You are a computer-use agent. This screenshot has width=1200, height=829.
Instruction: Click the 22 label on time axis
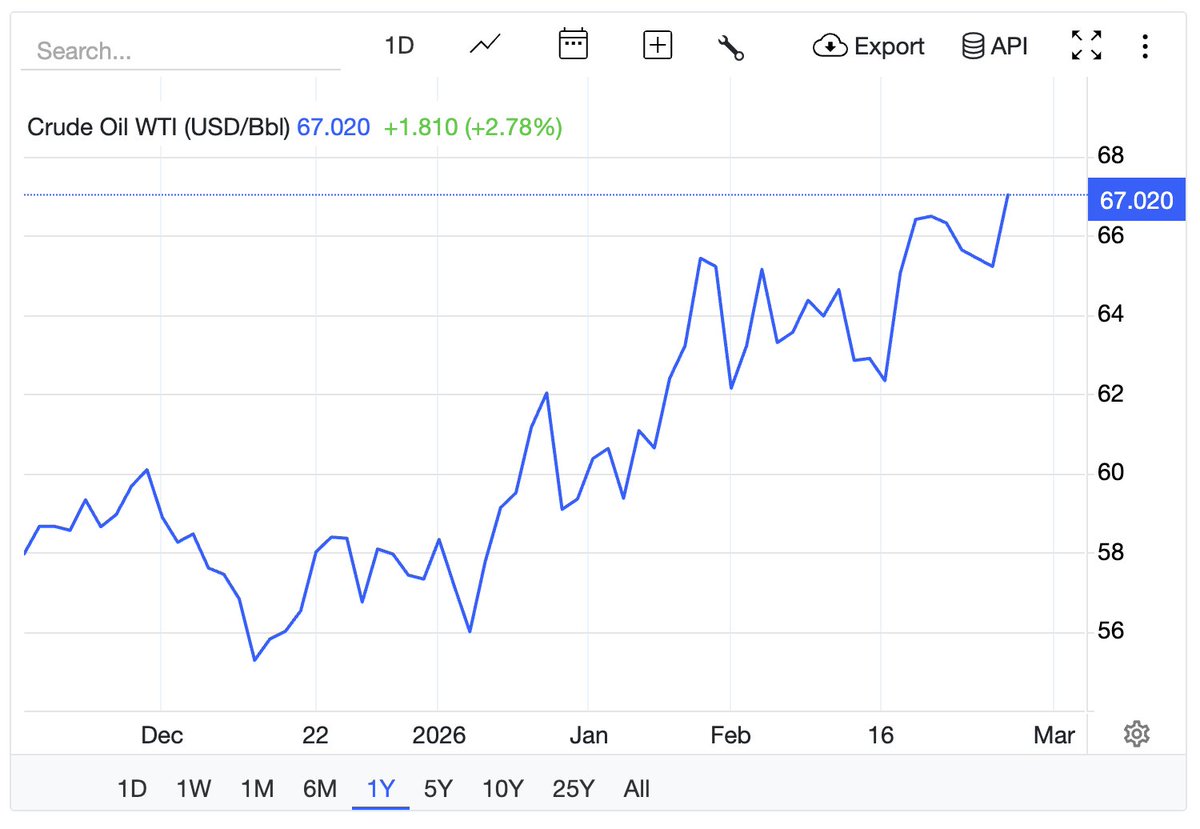[315, 736]
